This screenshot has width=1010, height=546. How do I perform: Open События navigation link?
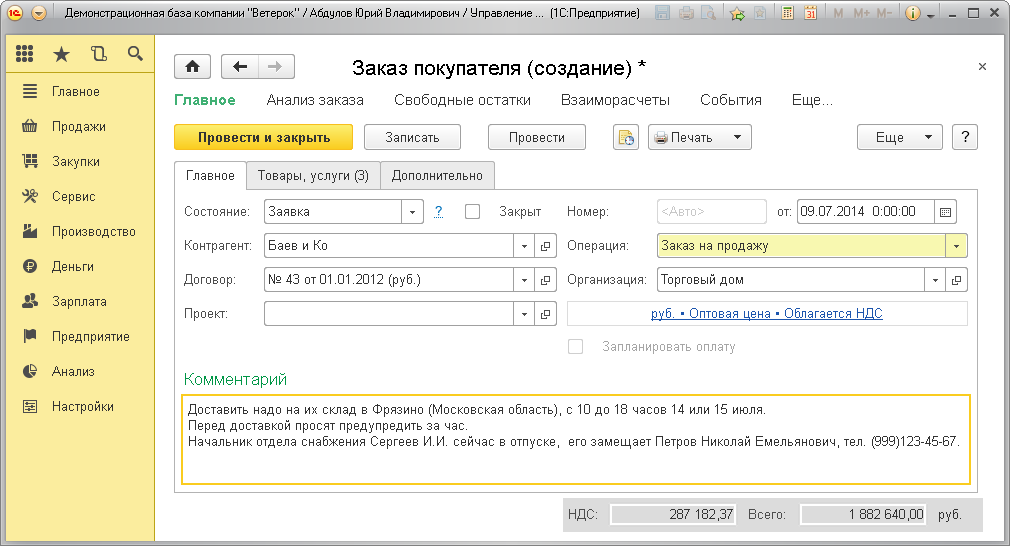tap(731, 100)
